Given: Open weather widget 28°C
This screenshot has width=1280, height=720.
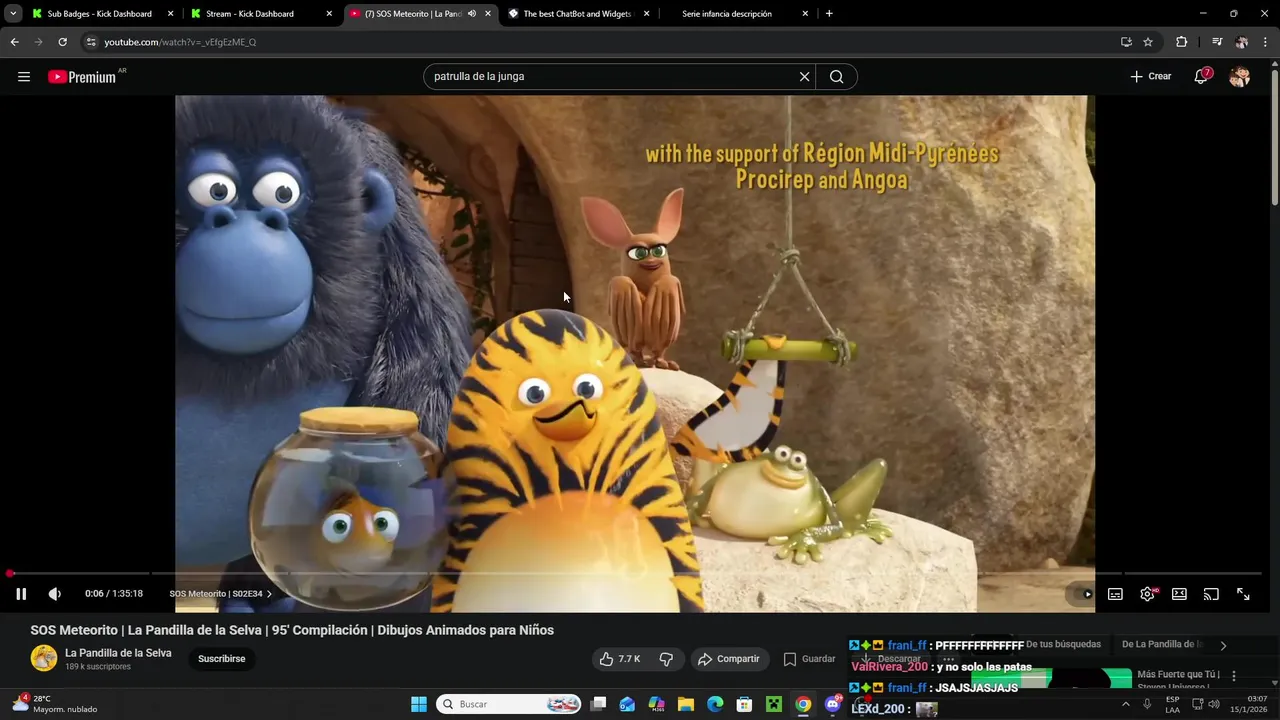Looking at the screenshot, I should 55,704.
